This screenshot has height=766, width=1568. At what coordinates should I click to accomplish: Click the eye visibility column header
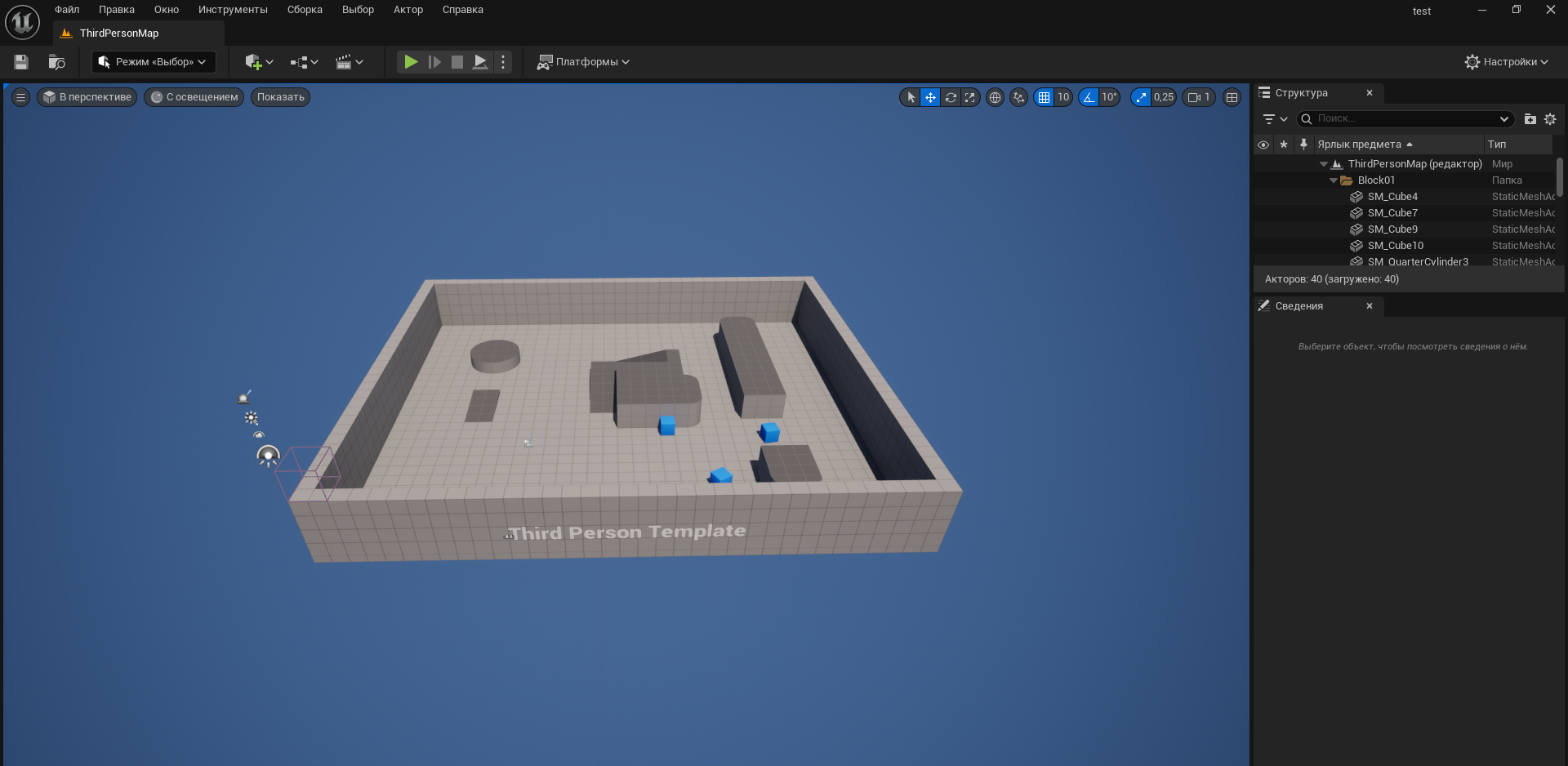[1263, 145]
